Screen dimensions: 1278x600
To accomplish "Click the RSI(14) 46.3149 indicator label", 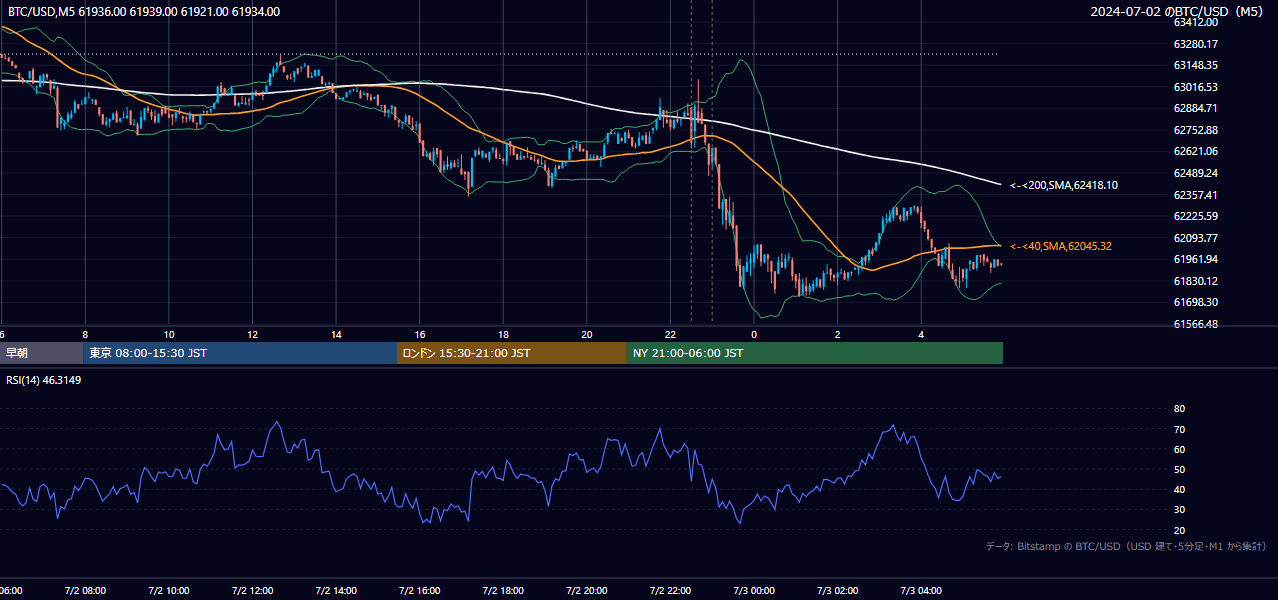I will click(x=44, y=380).
